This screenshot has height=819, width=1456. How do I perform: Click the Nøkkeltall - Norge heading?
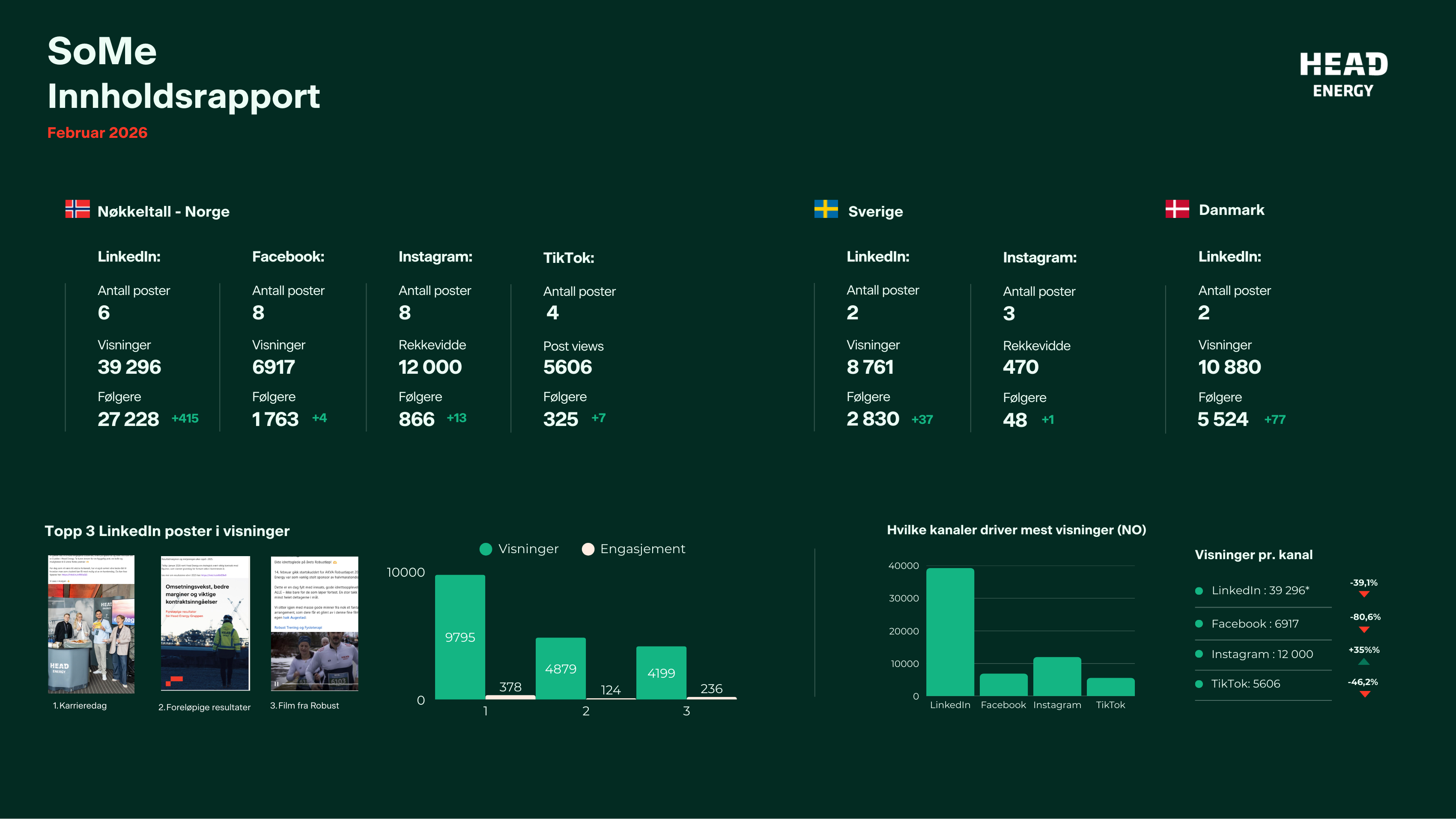[163, 211]
